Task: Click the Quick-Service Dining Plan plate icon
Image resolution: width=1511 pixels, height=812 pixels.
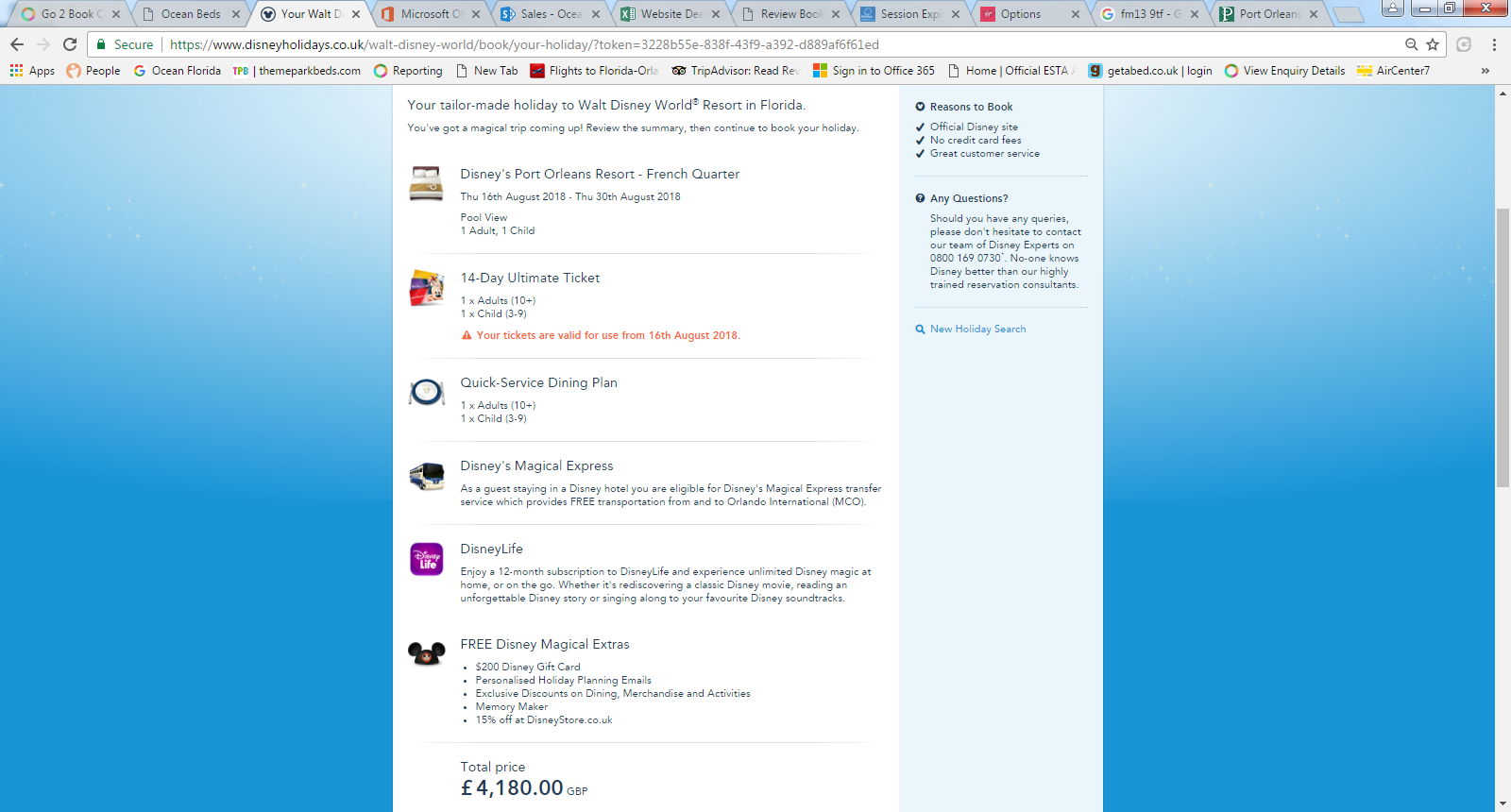Action: [x=426, y=392]
